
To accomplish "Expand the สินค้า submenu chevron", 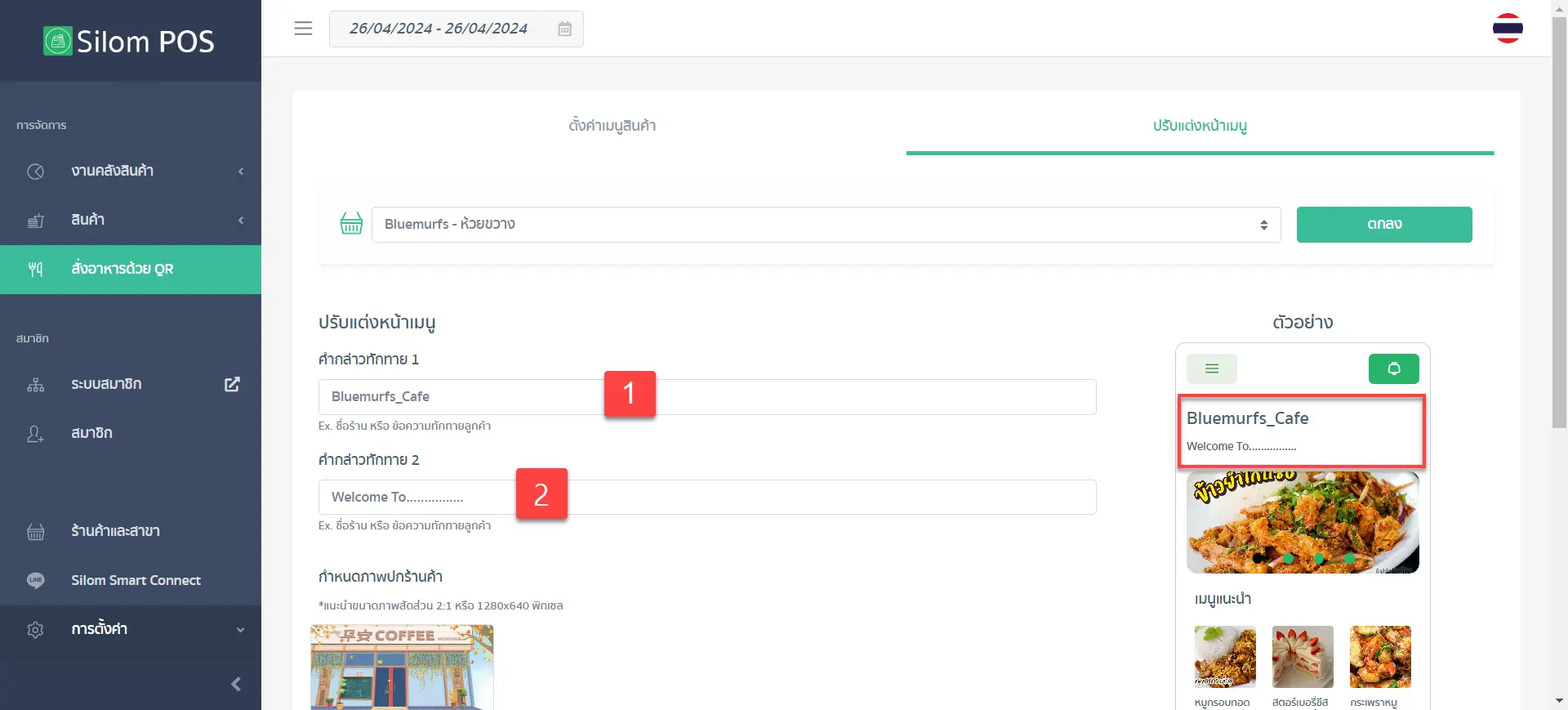I will pyautogui.click(x=241, y=221).
